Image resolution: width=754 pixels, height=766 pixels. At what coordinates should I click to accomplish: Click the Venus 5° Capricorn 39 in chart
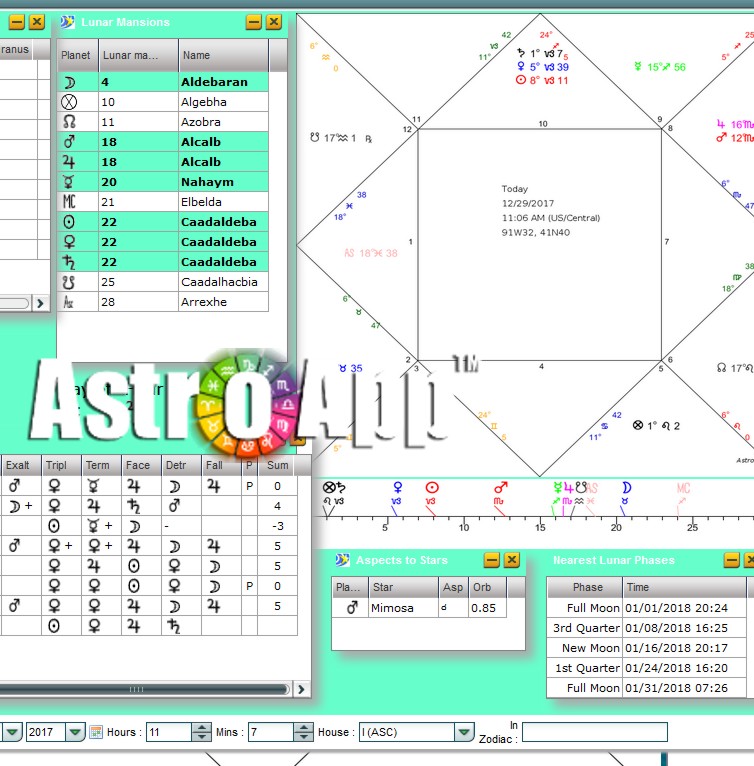(x=543, y=66)
